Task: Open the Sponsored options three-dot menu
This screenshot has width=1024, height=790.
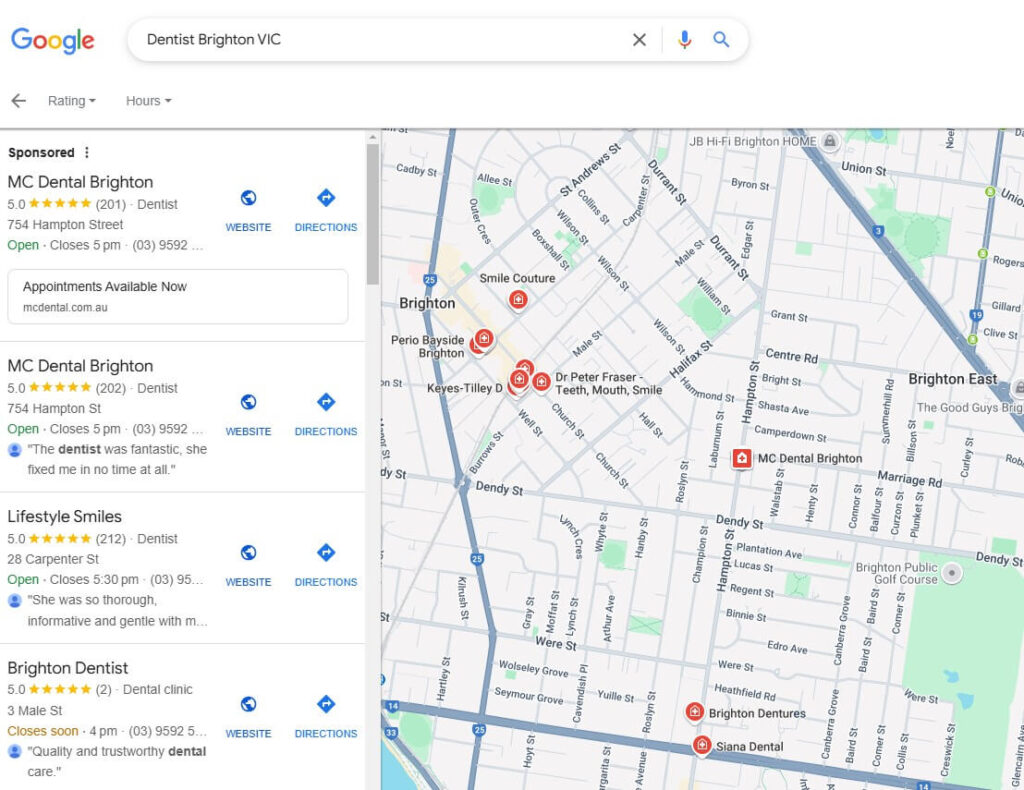Action: coord(87,152)
